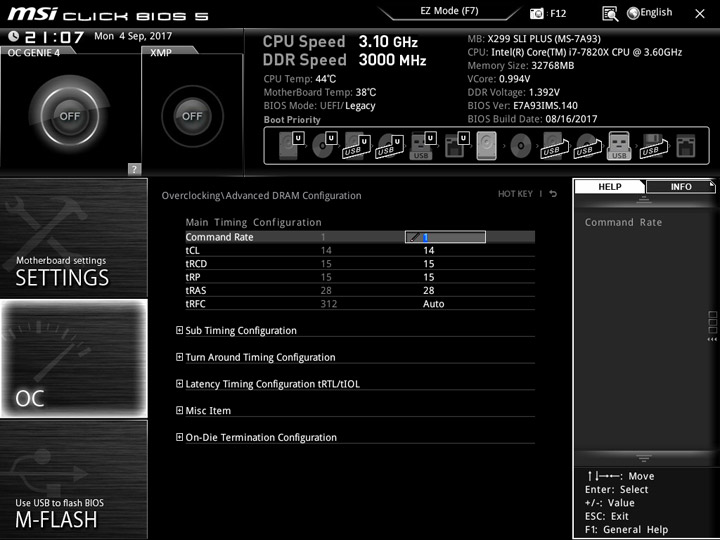The image size is (720, 540).
Task: Click the breadcrumb Overclocking\Advanced DRAM Configuration
Action: (x=261, y=196)
